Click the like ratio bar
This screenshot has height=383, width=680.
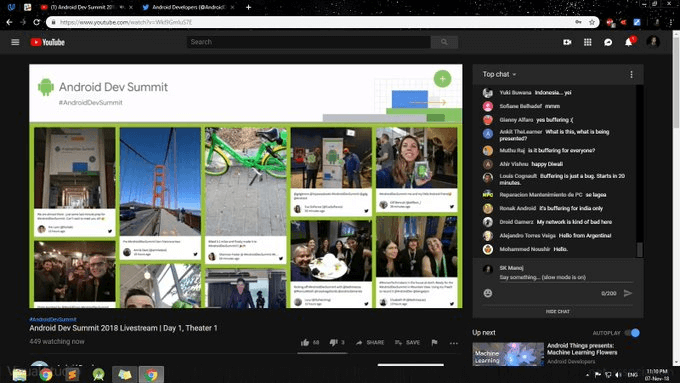322,353
